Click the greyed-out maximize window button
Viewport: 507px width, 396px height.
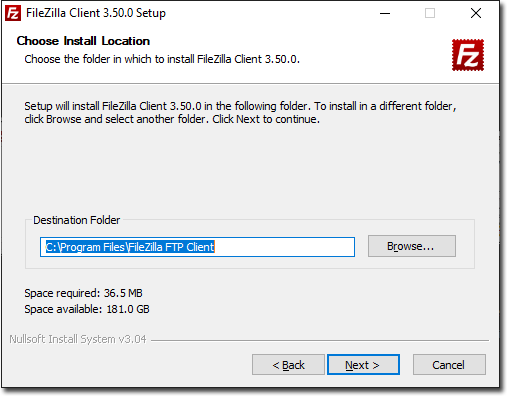tap(430, 13)
